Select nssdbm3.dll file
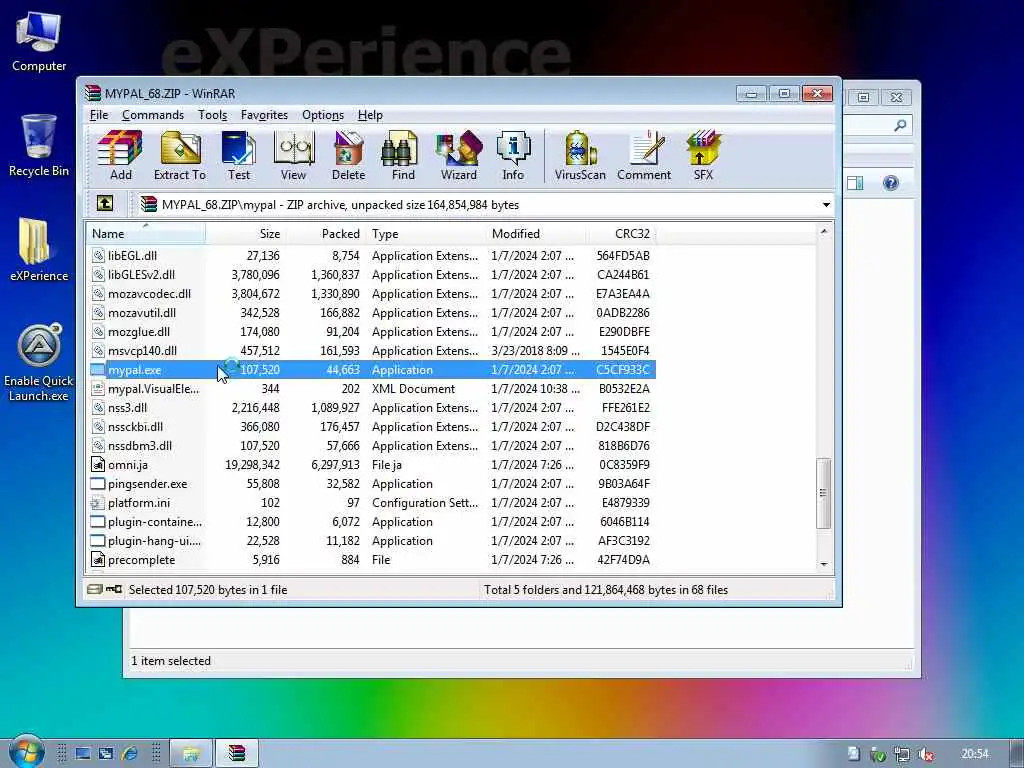The width and height of the screenshot is (1024, 768). coord(371,445)
